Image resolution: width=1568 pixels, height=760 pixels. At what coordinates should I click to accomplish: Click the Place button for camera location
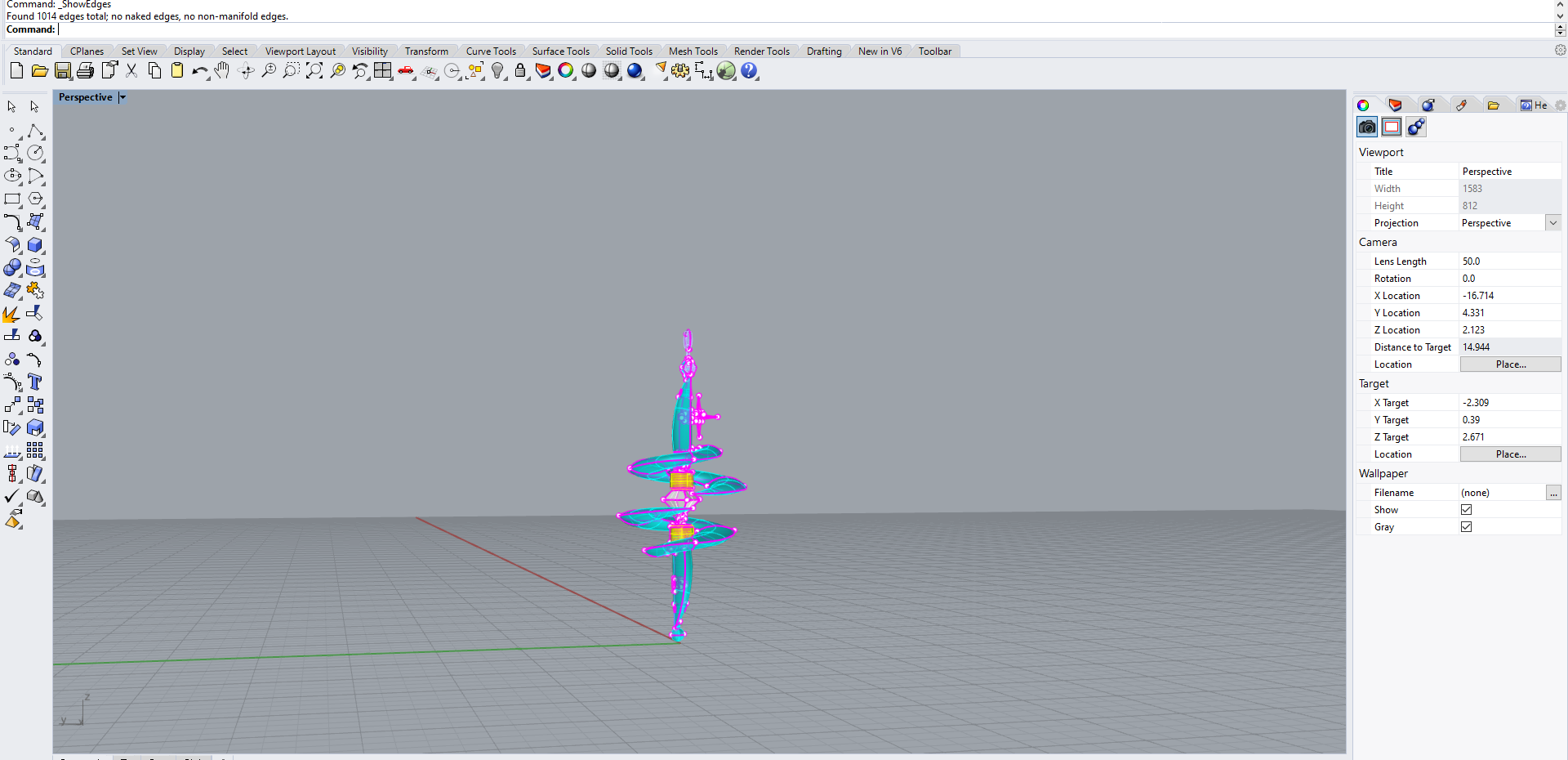1511,364
